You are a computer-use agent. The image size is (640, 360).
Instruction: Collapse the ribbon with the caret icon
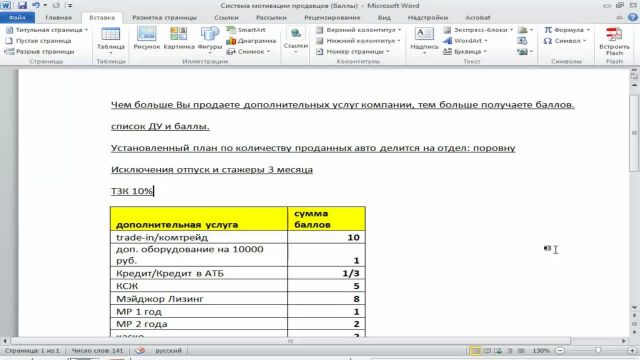(x=620, y=18)
